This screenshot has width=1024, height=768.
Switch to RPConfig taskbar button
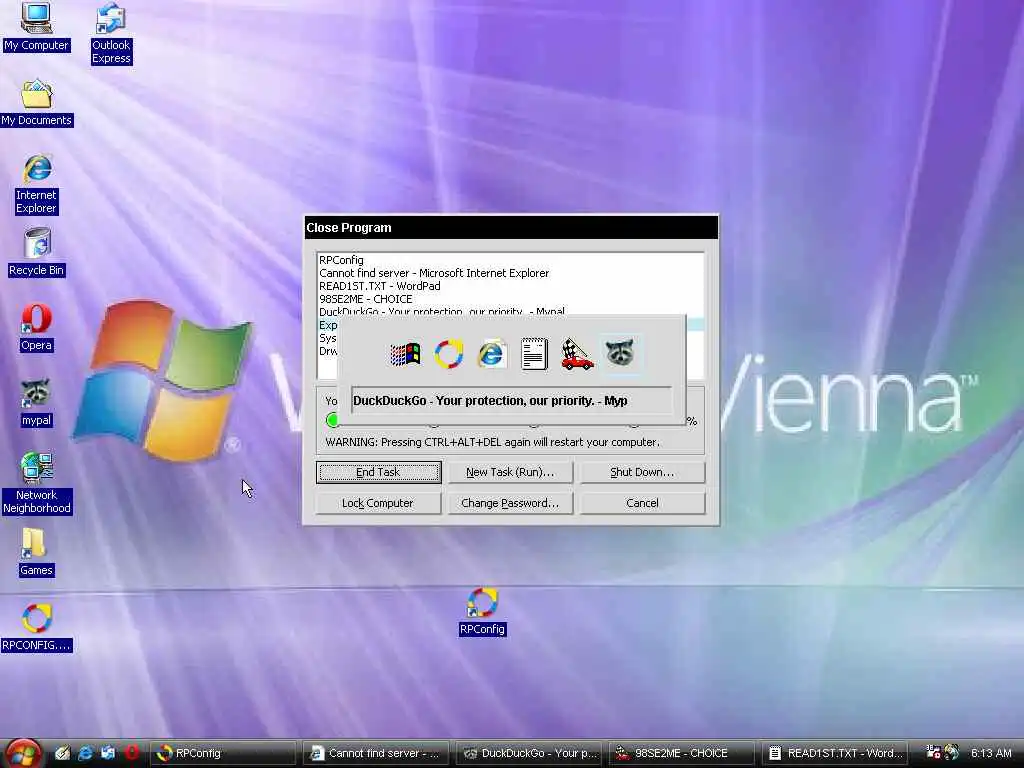[223, 753]
